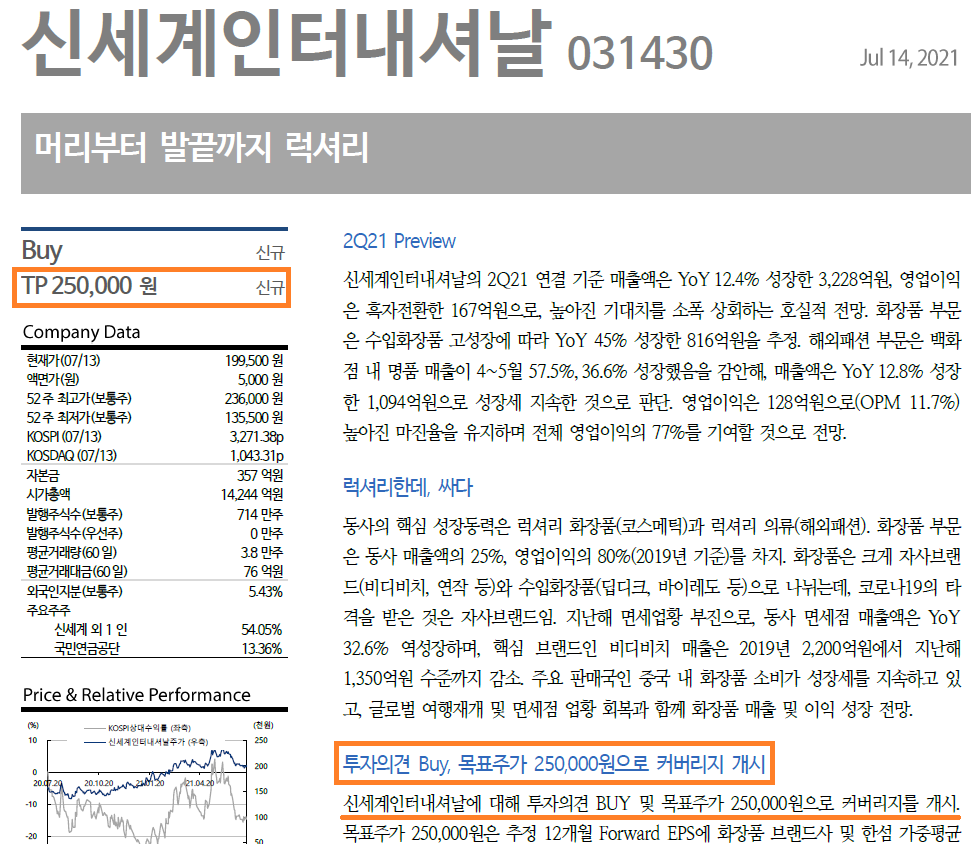This screenshot has height=844, width=971.
Task: Select the KOSDAQ value 1,043.31p
Action: tap(256, 456)
